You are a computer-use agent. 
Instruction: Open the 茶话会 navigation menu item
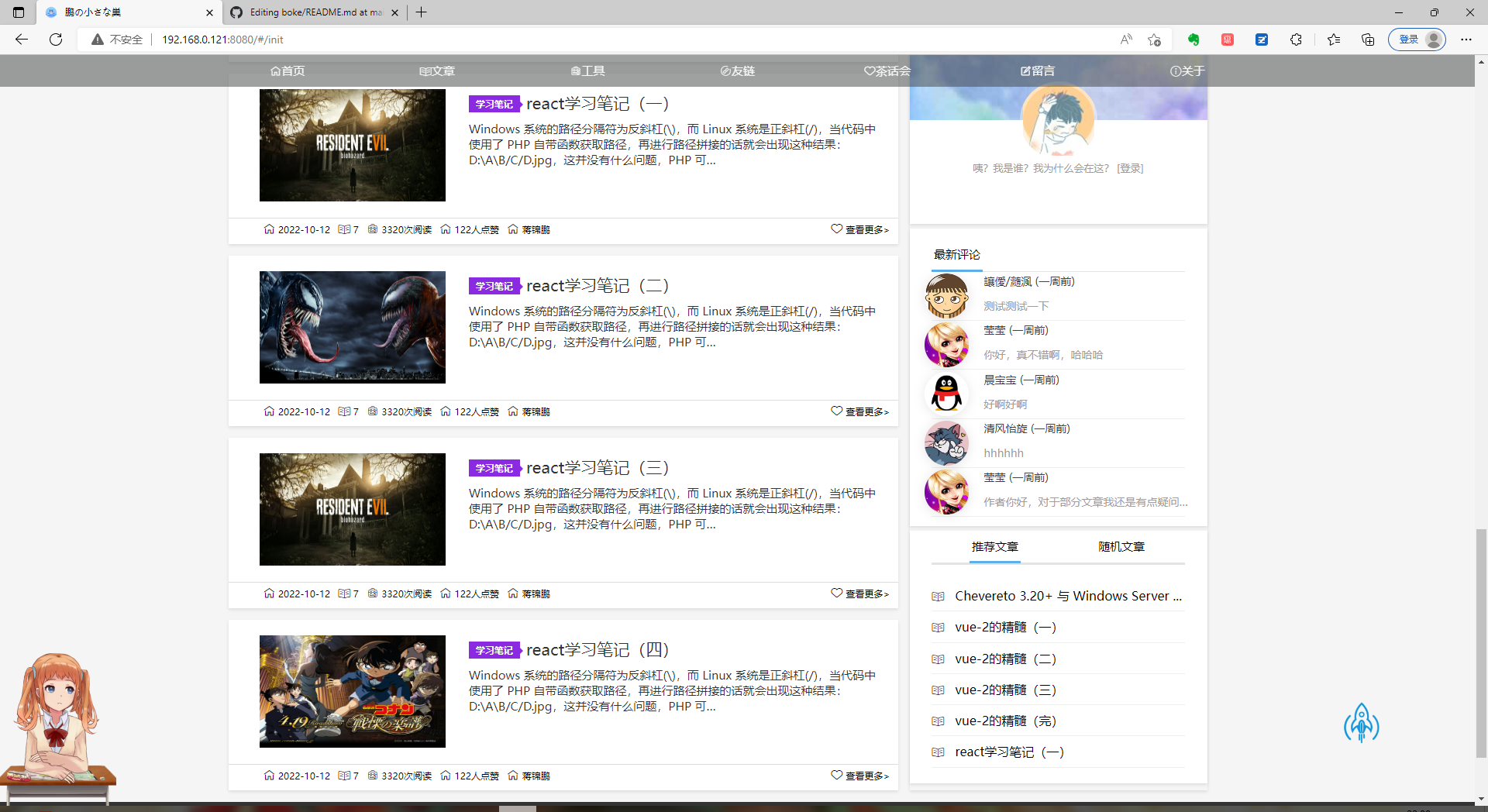886,71
